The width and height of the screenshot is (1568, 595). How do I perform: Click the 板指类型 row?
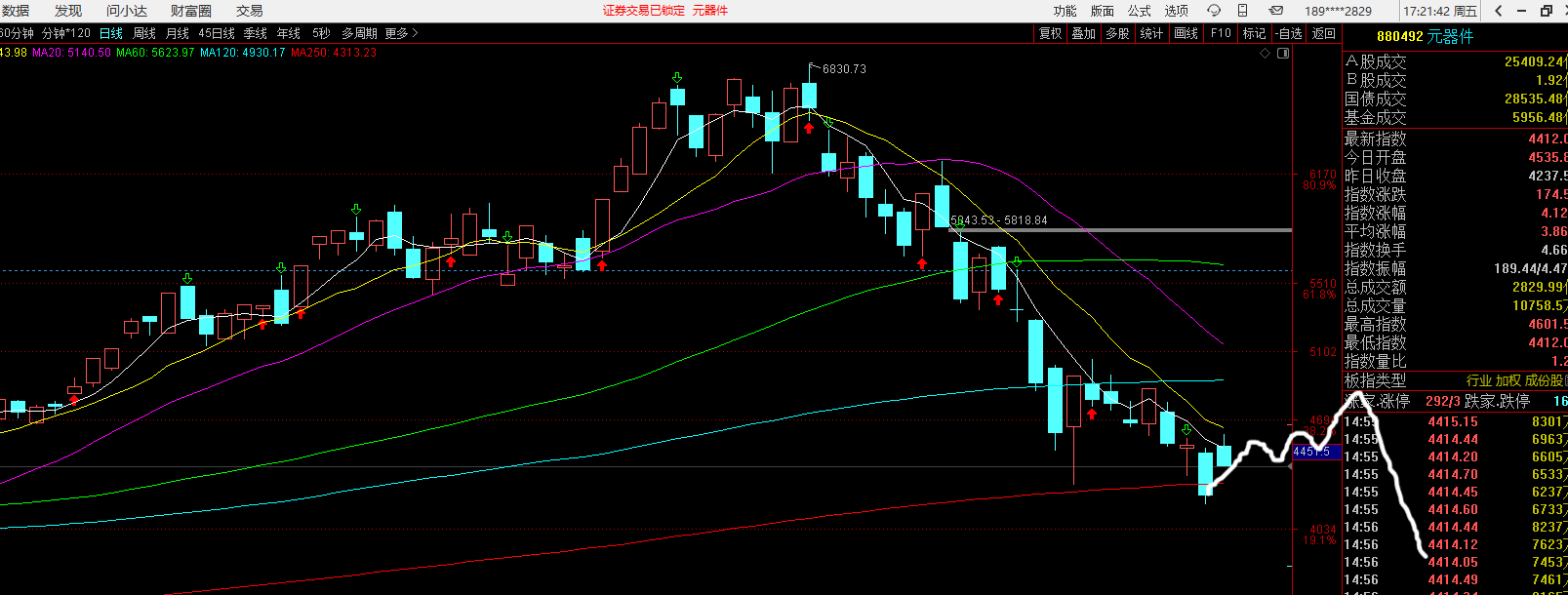click(1455, 380)
